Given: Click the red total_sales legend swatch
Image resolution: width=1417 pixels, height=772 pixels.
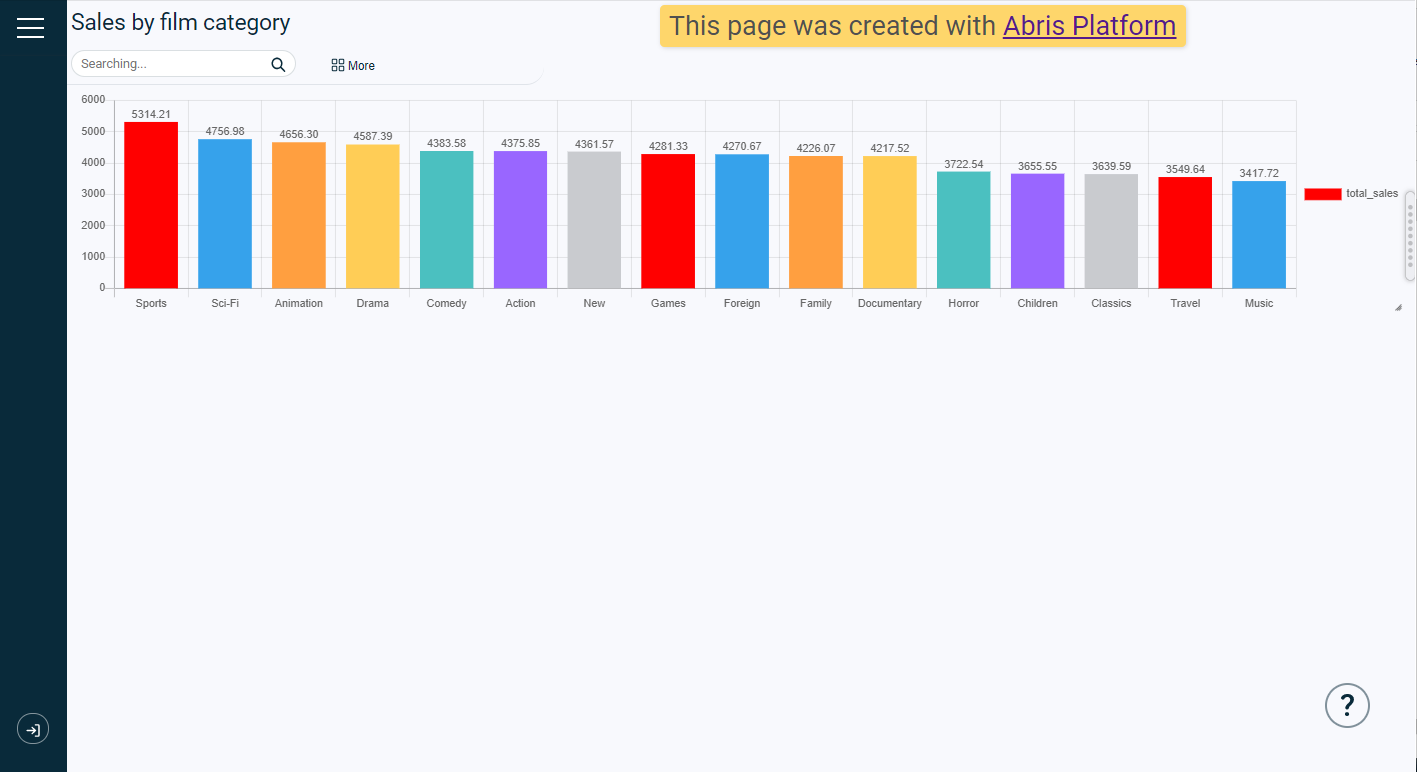Looking at the screenshot, I should click(x=1322, y=194).
